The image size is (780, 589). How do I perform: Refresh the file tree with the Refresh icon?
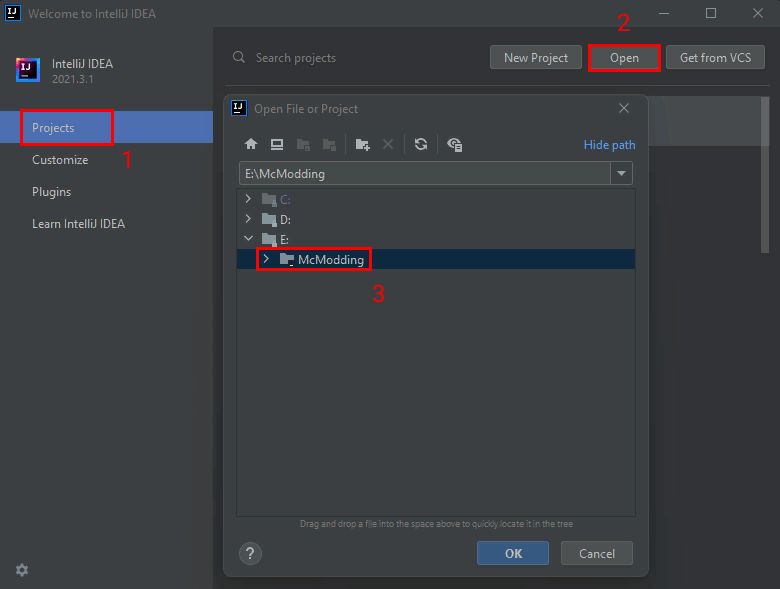(421, 144)
